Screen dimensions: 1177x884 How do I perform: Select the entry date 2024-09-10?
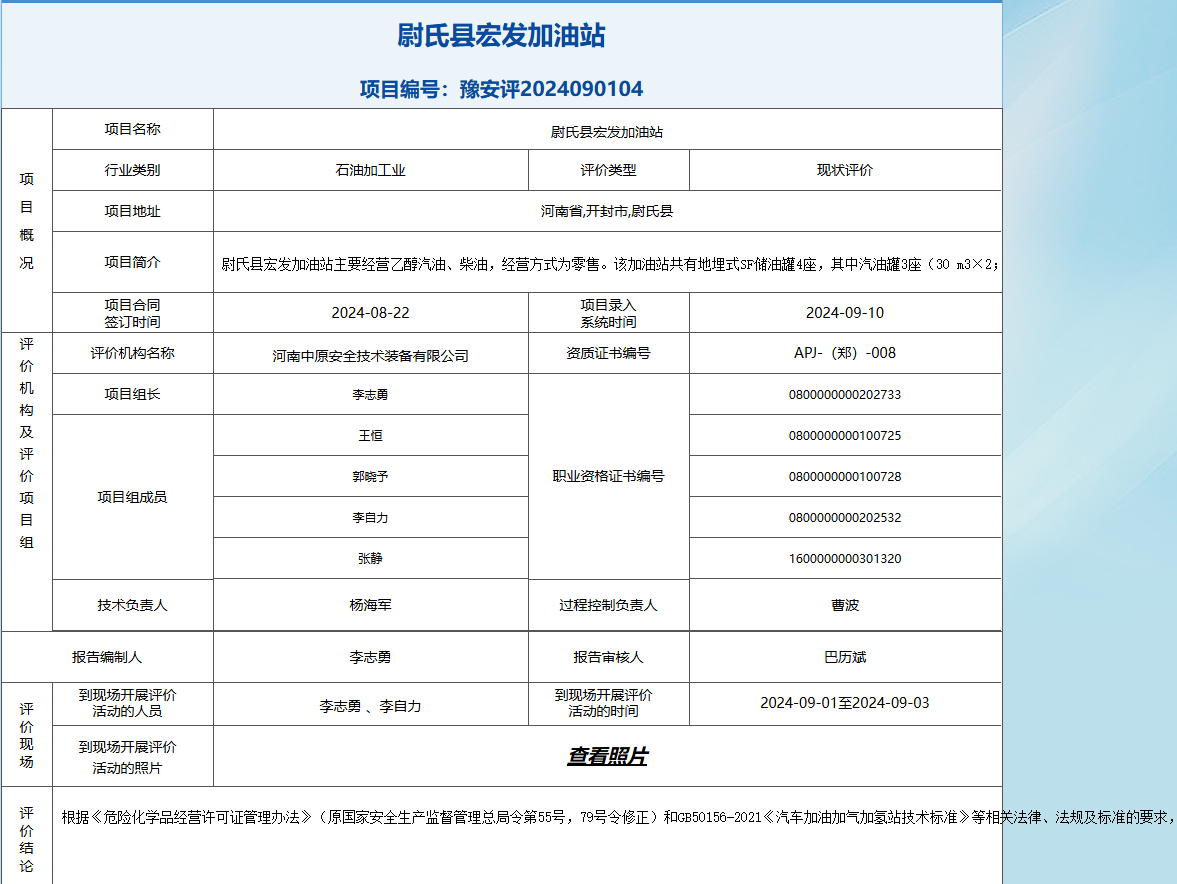pos(844,313)
